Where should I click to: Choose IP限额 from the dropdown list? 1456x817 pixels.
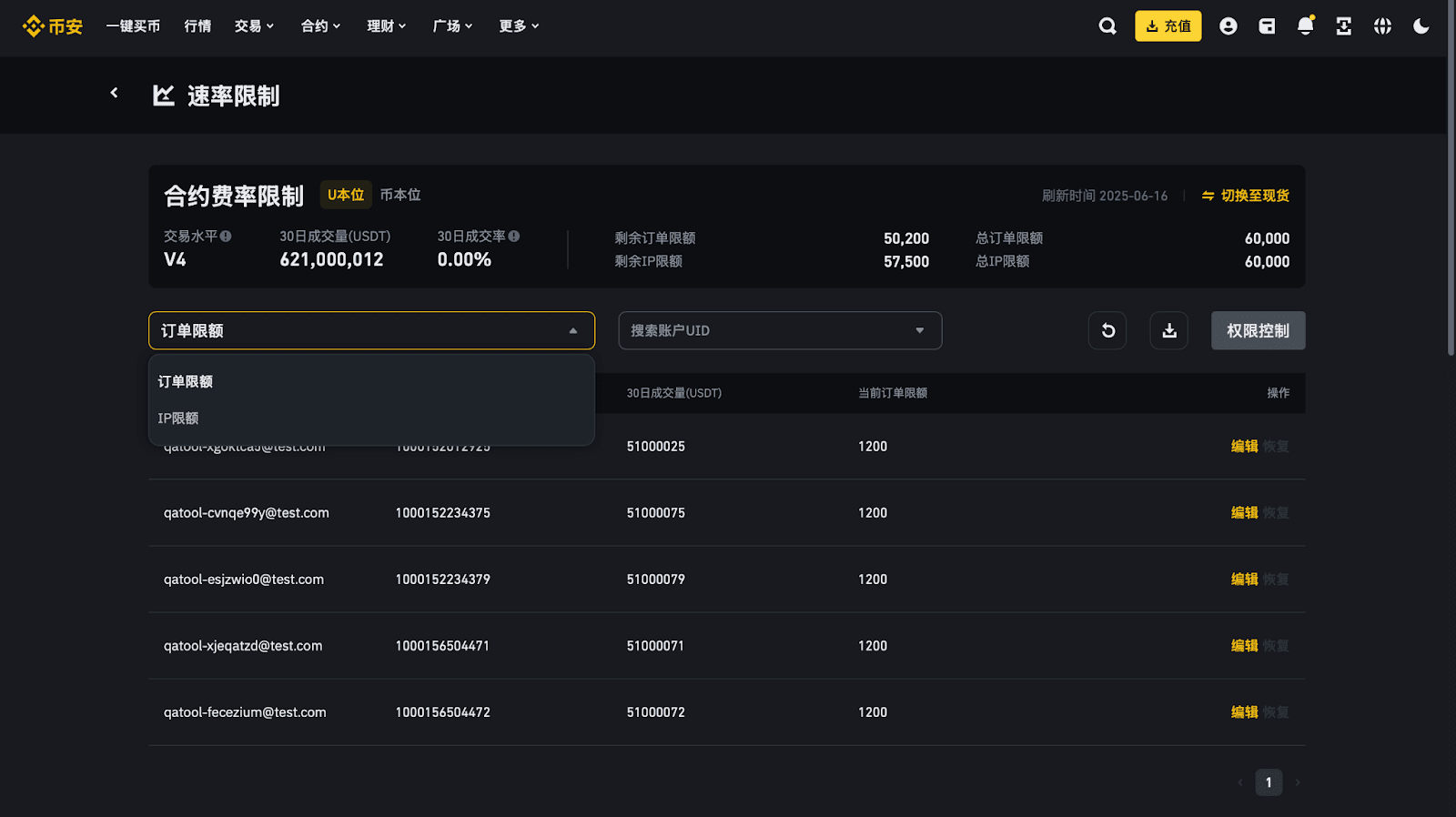click(178, 419)
